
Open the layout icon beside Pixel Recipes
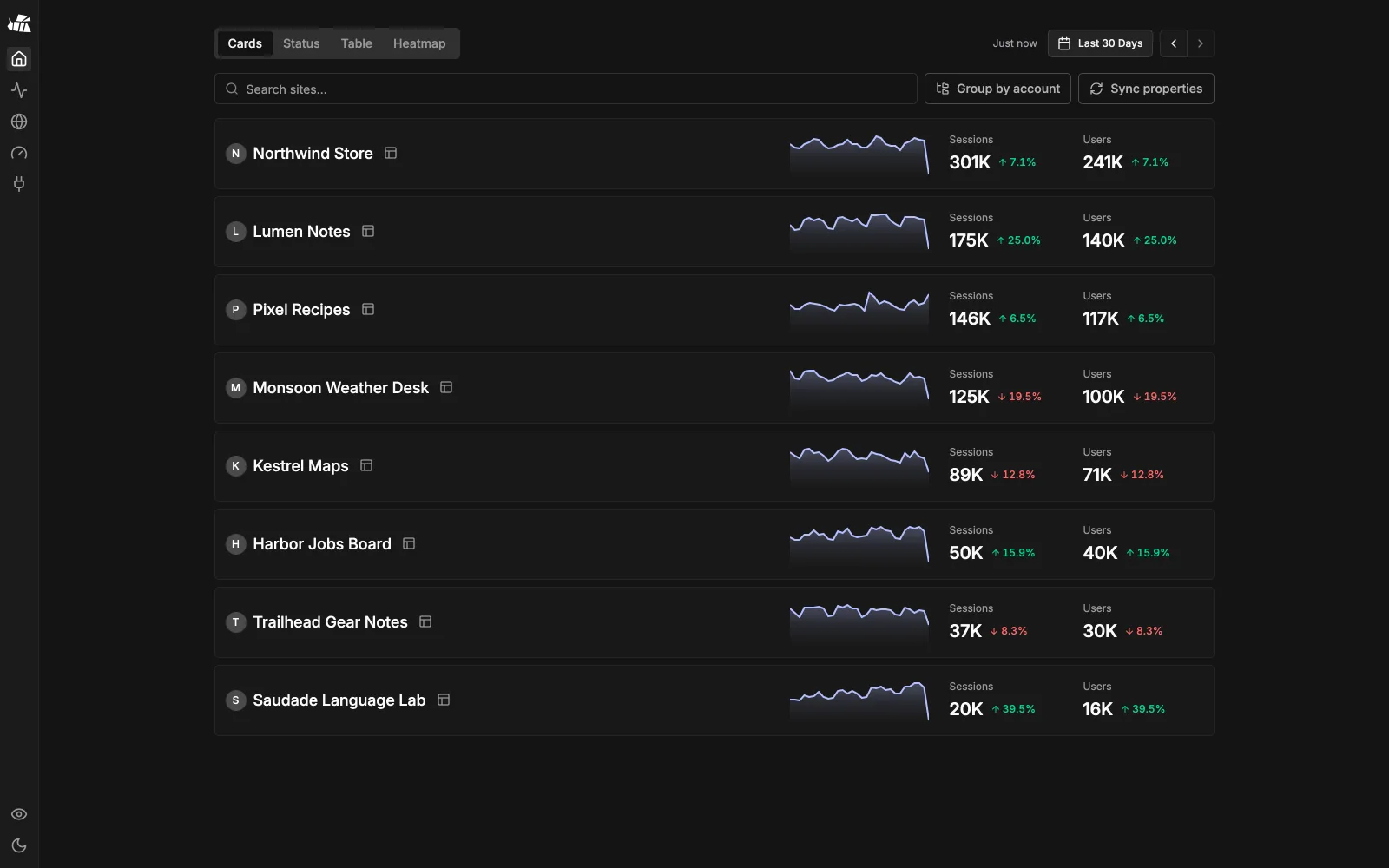click(368, 309)
